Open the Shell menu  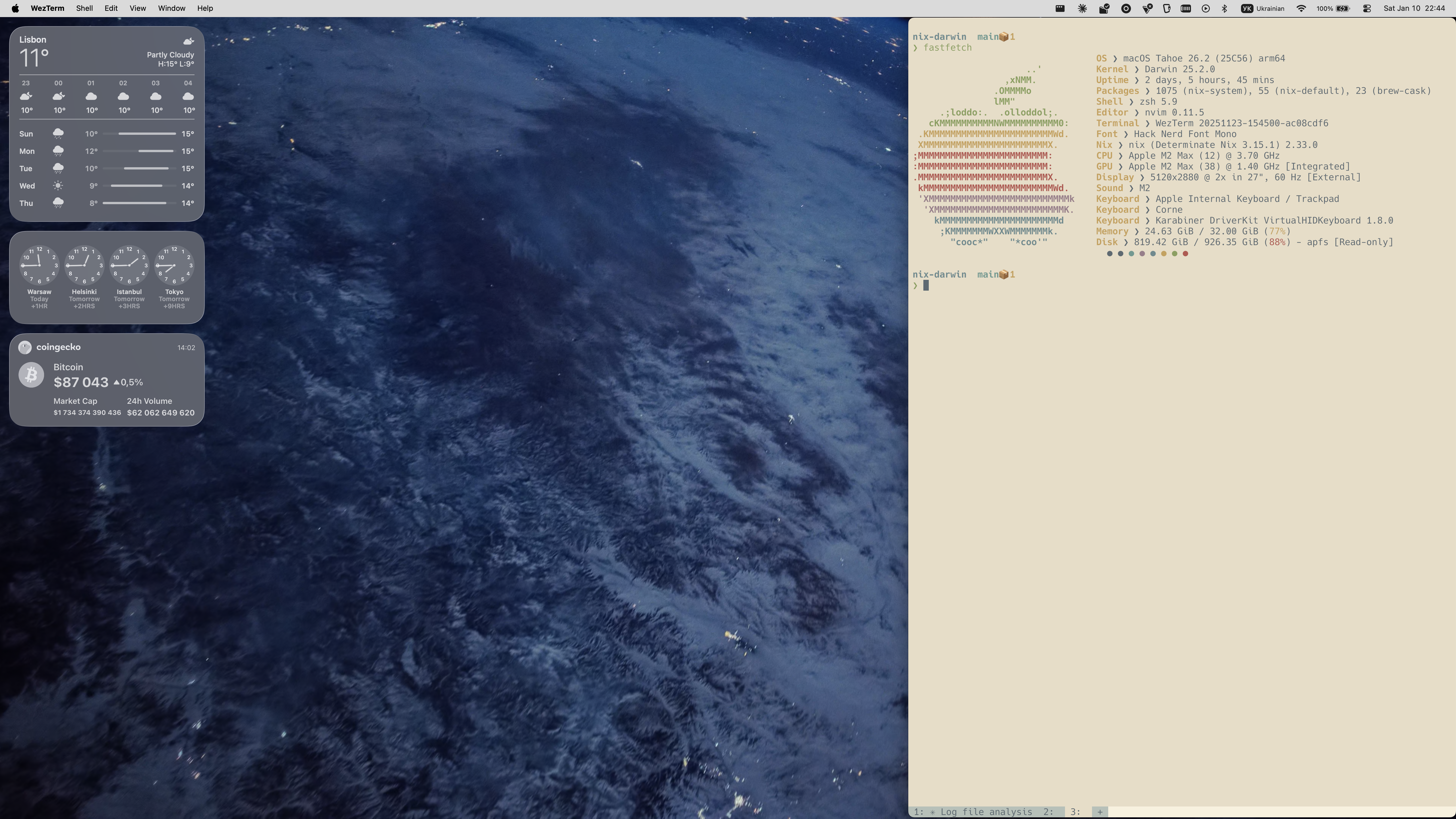[x=84, y=9]
